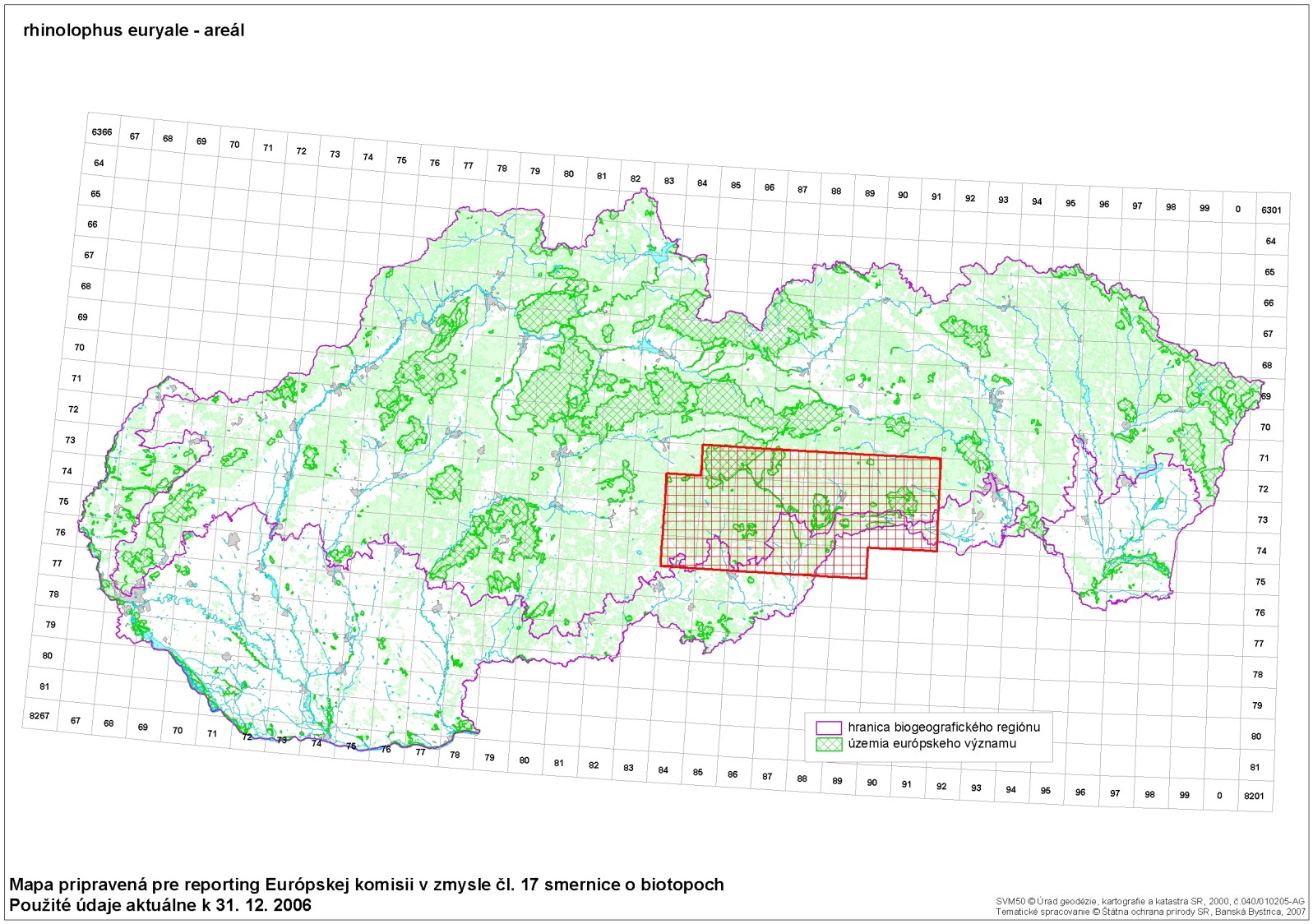Select legend text "hranica biogeografického regiónu"

click(x=944, y=728)
